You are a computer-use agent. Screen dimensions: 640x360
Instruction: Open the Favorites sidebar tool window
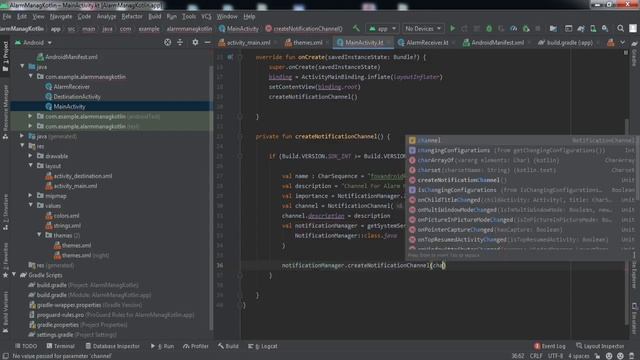click(x=5, y=260)
